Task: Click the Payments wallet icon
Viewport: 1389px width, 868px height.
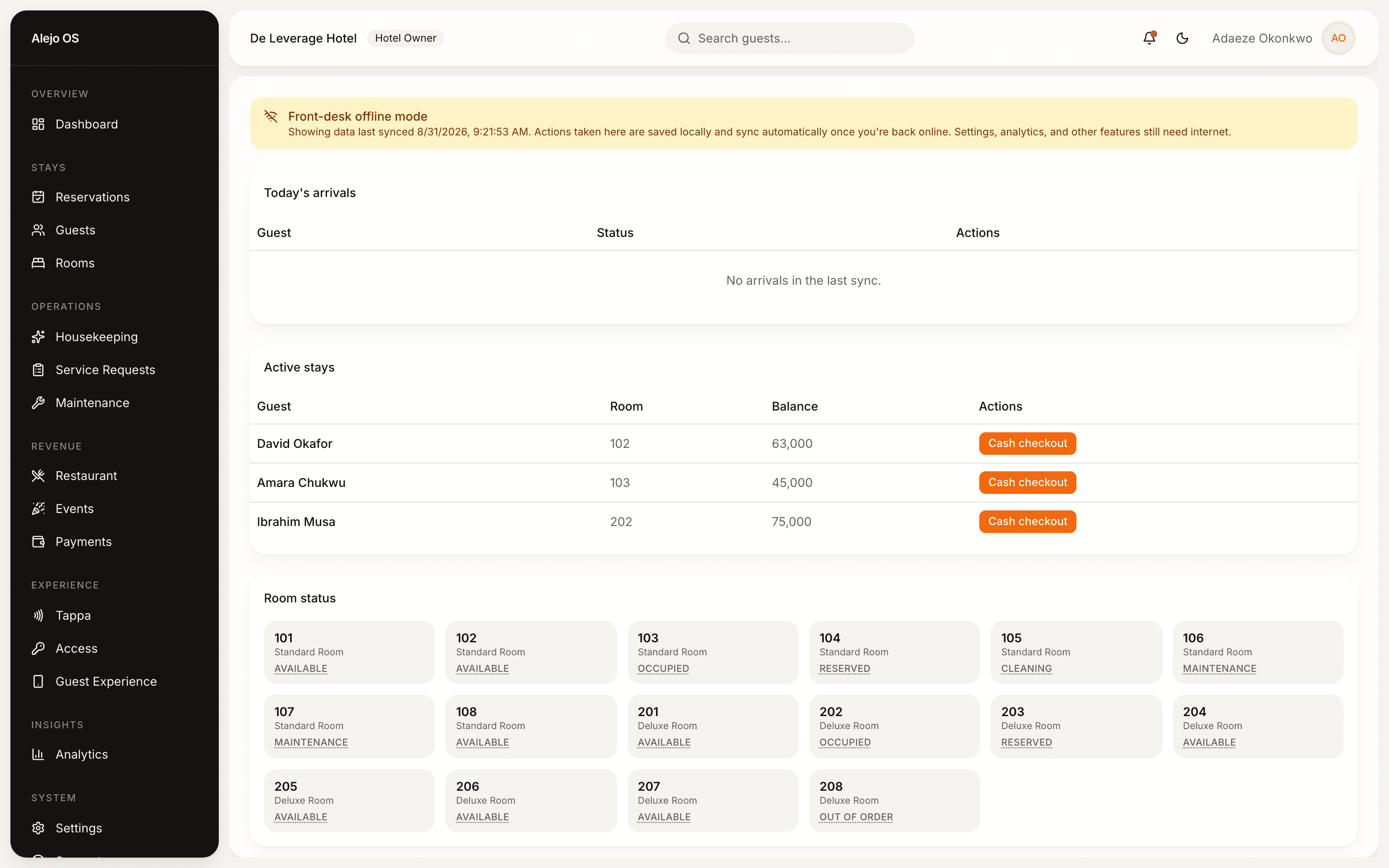Action: [x=38, y=542]
